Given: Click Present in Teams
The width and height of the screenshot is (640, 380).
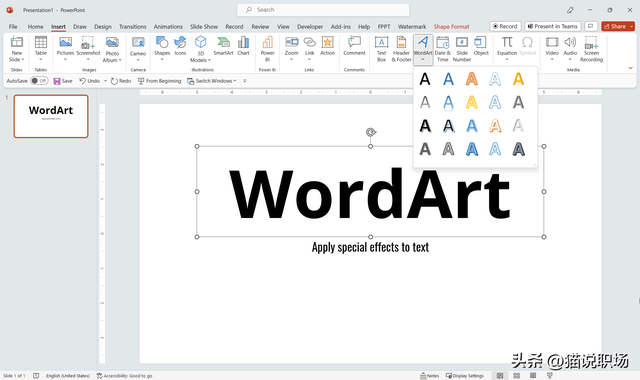Looking at the screenshot, I should 553,27.
